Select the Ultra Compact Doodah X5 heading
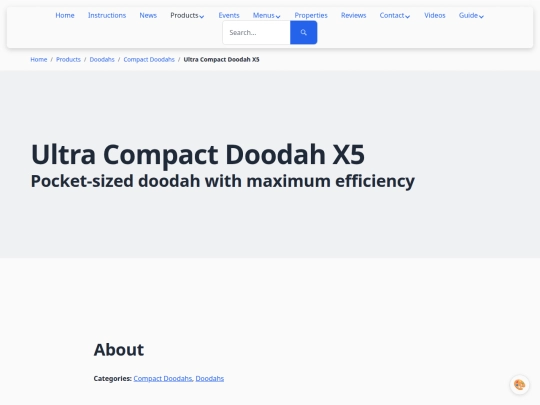The width and height of the screenshot is (540, 405). pos(198,154)
